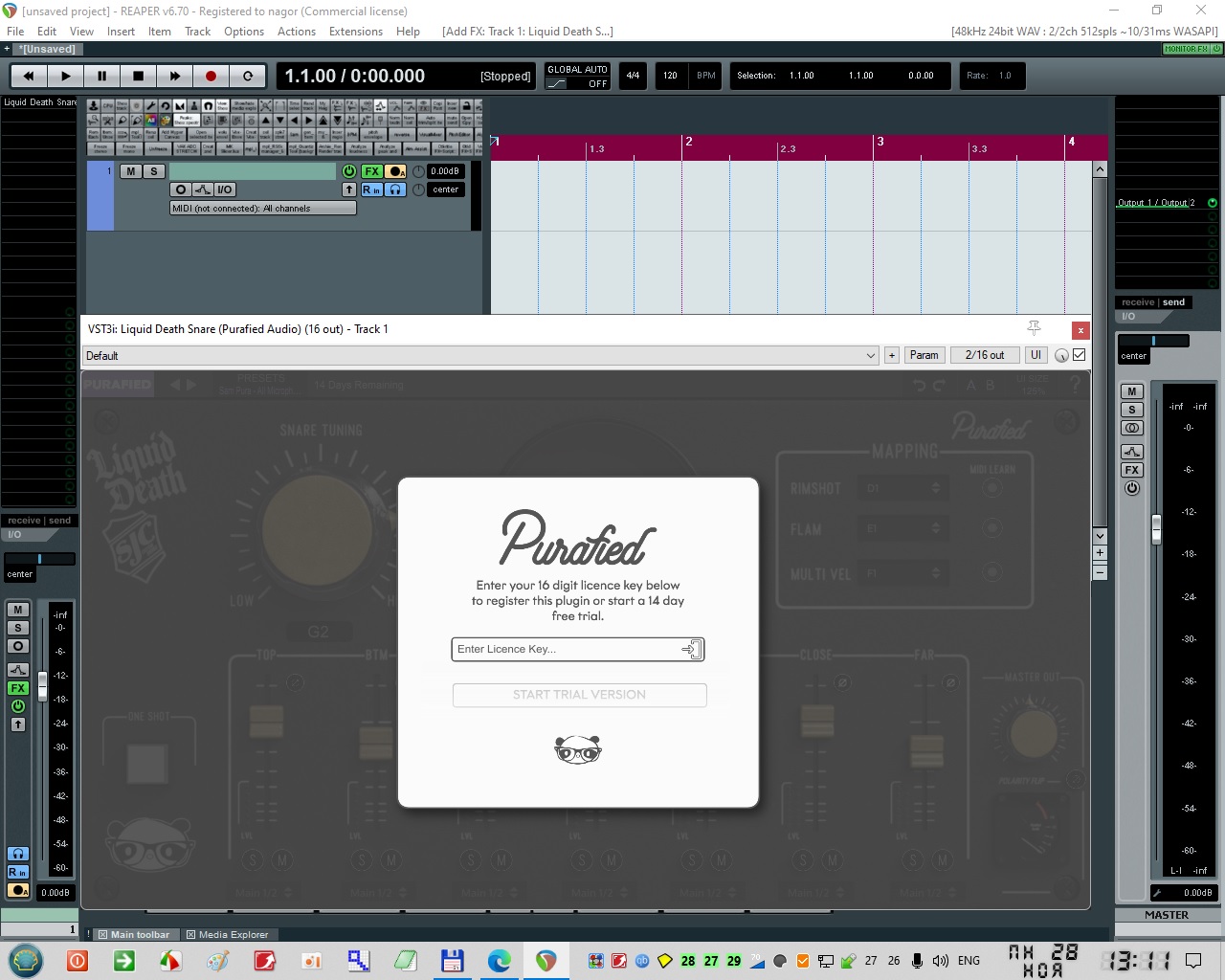Click the REAPER taskbar icon

[x=546, y=961]
